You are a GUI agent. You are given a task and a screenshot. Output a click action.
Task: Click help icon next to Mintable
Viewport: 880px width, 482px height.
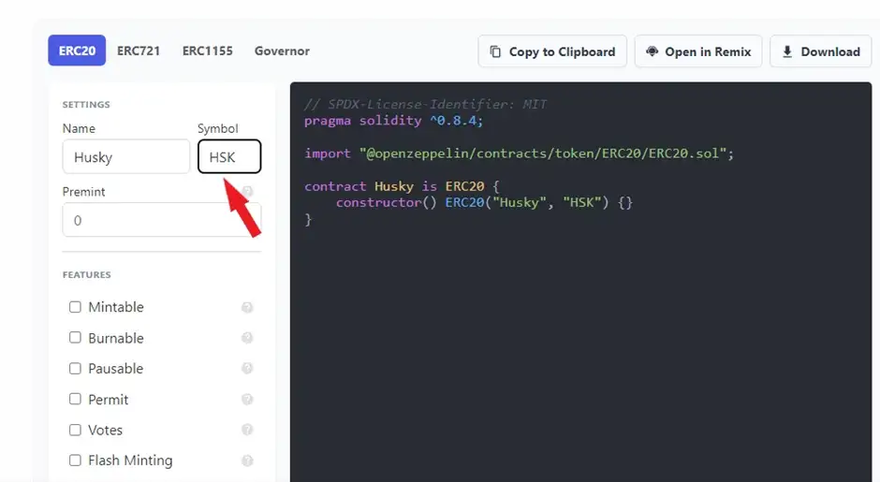(x=247, y=308)
